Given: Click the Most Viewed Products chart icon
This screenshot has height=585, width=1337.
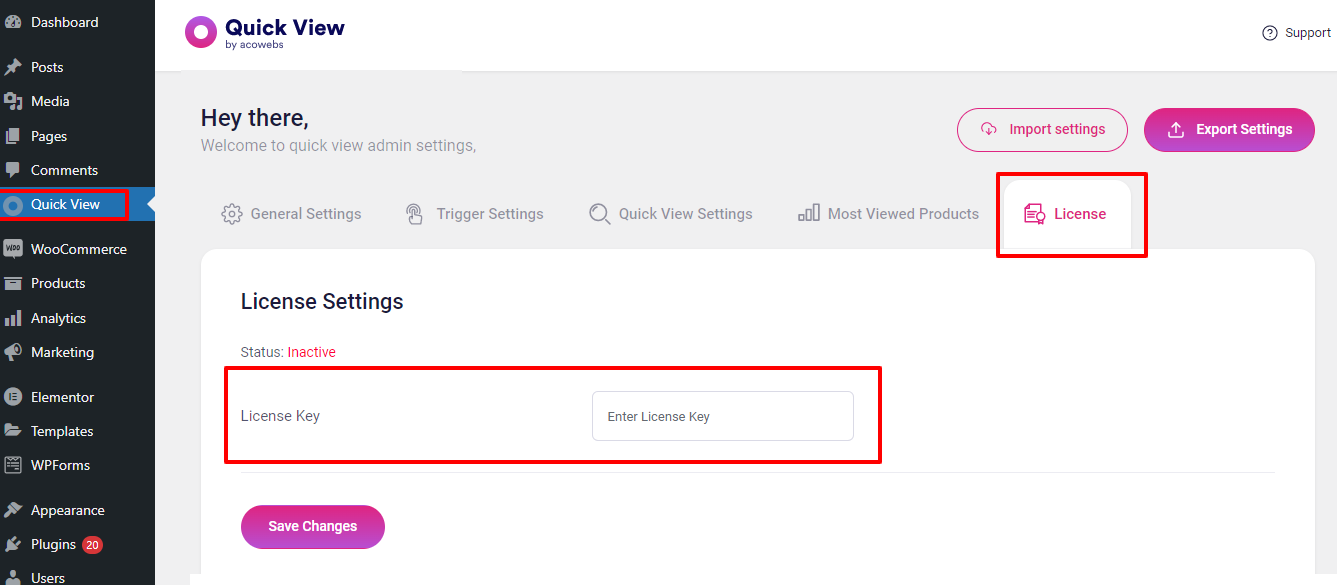Looking at the screenshot, I should (x=809, y=213).
